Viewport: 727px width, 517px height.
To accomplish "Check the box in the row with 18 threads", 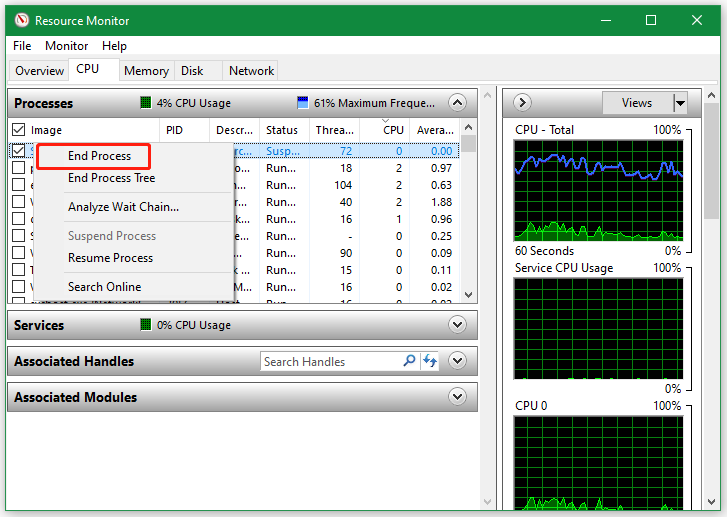I will (x=19, y=167).
